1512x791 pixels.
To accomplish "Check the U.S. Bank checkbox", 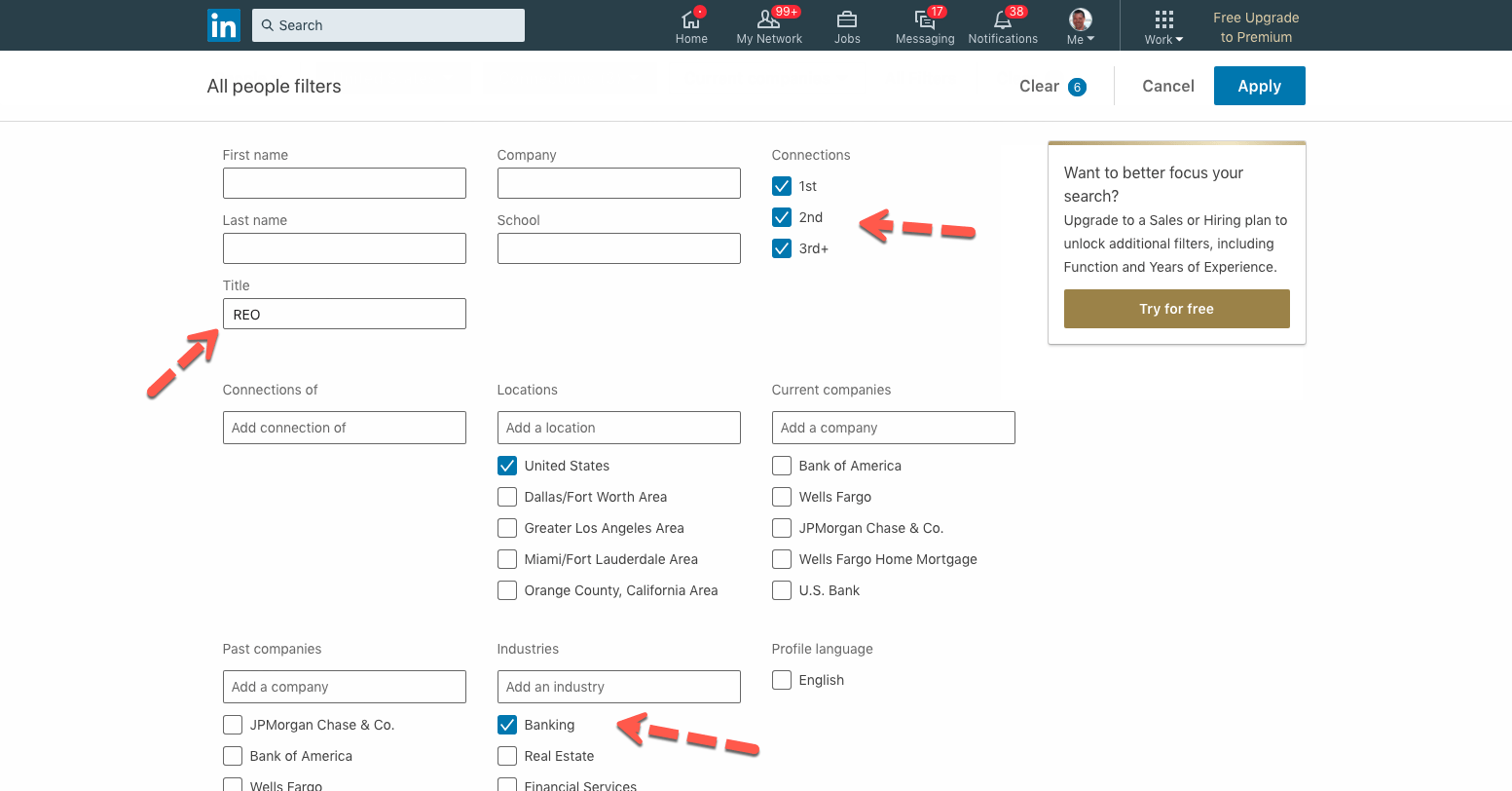I will [x=781, y=590].
